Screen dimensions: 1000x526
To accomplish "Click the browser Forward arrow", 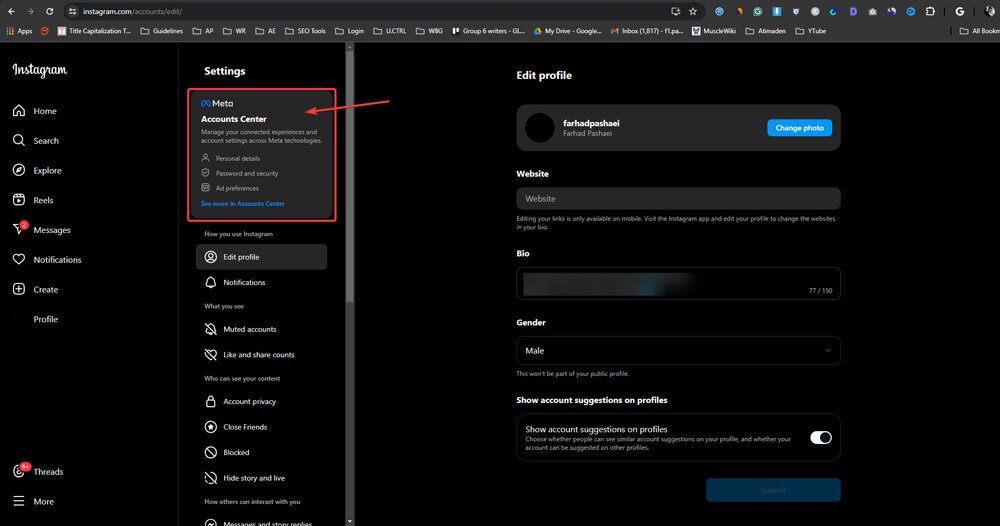I will coord(30,11).
